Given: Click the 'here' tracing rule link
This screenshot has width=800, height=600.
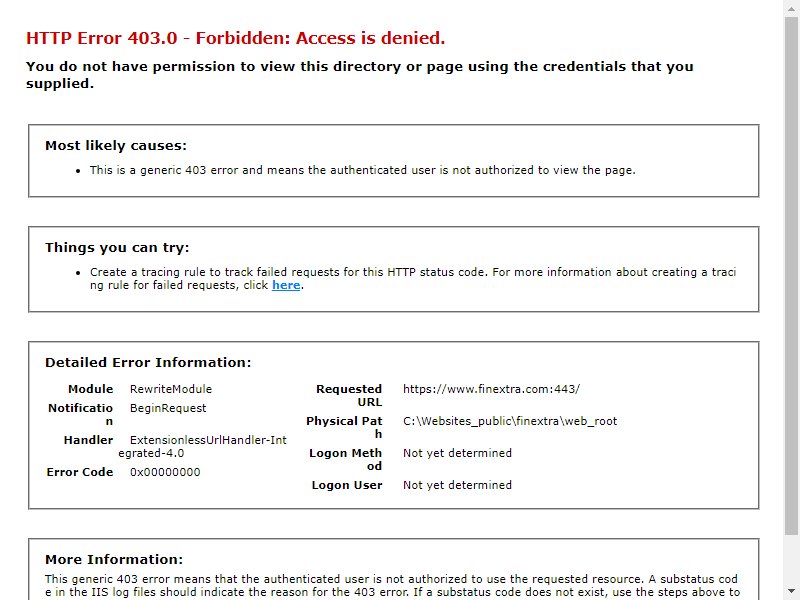Looking at the screenshot, I should pos(286,285).
